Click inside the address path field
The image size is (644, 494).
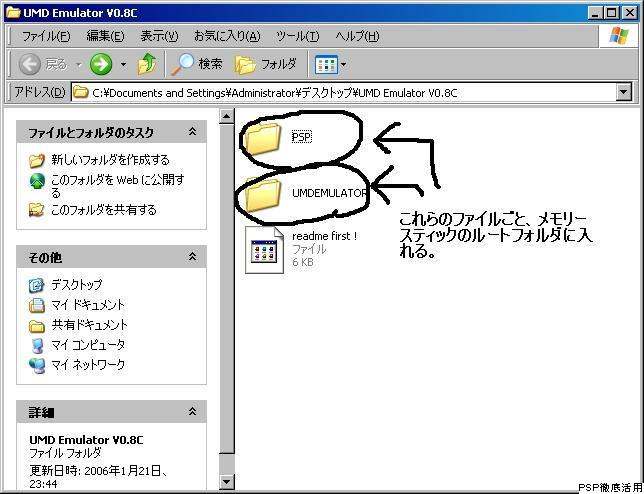click(344, 93)
